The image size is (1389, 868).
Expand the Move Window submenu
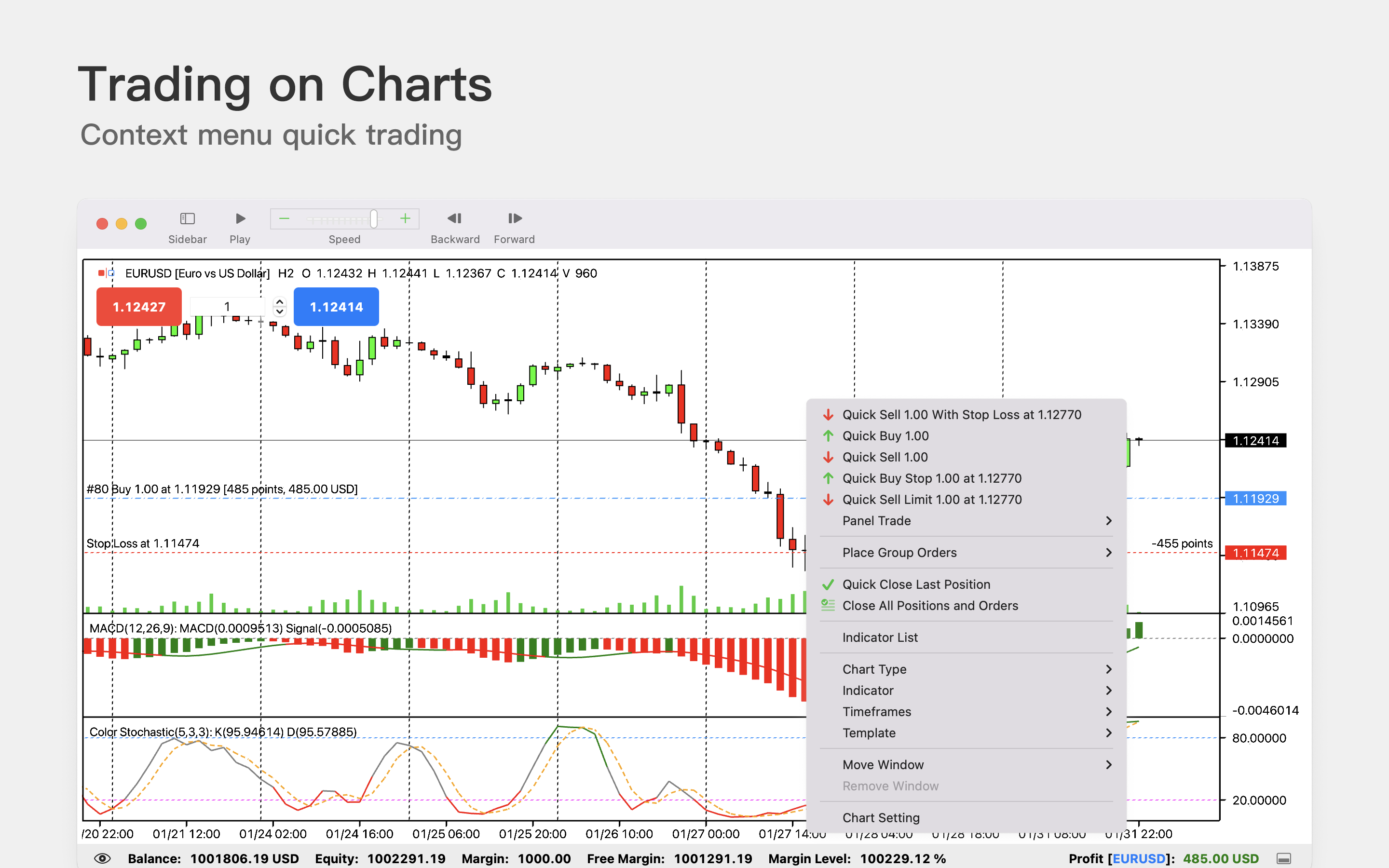[x=966, y=765]
